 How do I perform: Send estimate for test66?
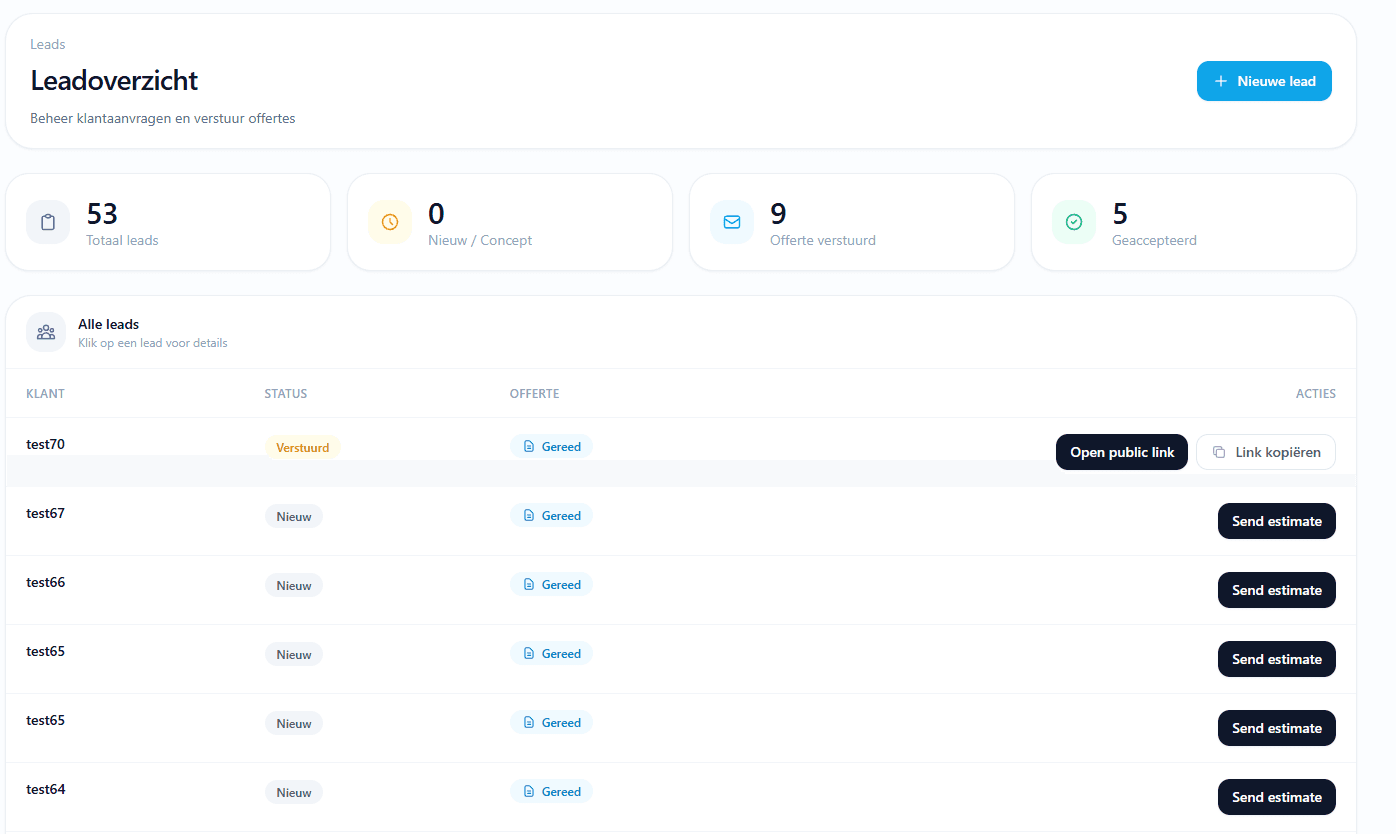pos(1277,590)
